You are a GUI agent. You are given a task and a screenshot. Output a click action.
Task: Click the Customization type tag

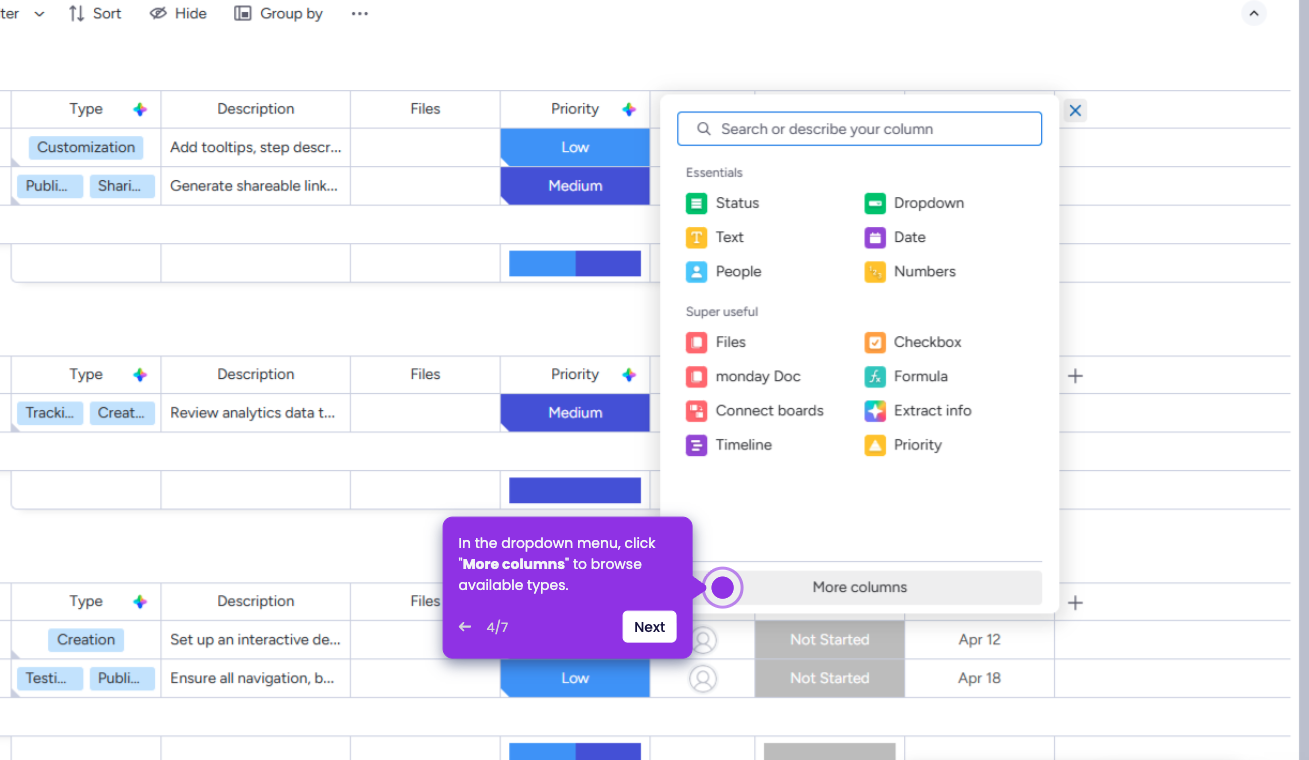coord(86,148)
